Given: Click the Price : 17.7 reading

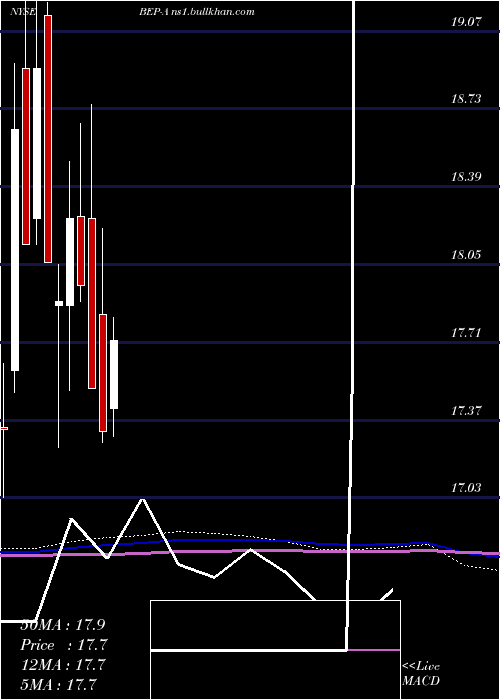Looking at the screenshot, I should click(x=64, y=645).
